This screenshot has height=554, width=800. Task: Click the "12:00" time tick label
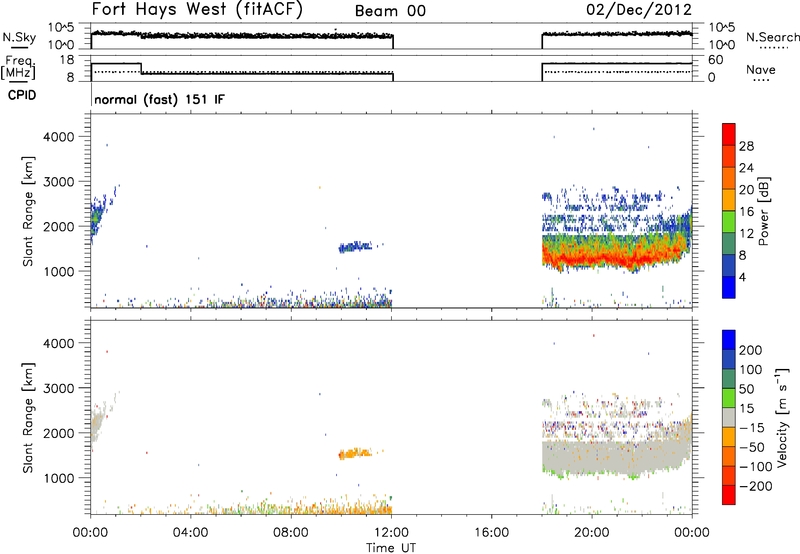click(391, 533)
